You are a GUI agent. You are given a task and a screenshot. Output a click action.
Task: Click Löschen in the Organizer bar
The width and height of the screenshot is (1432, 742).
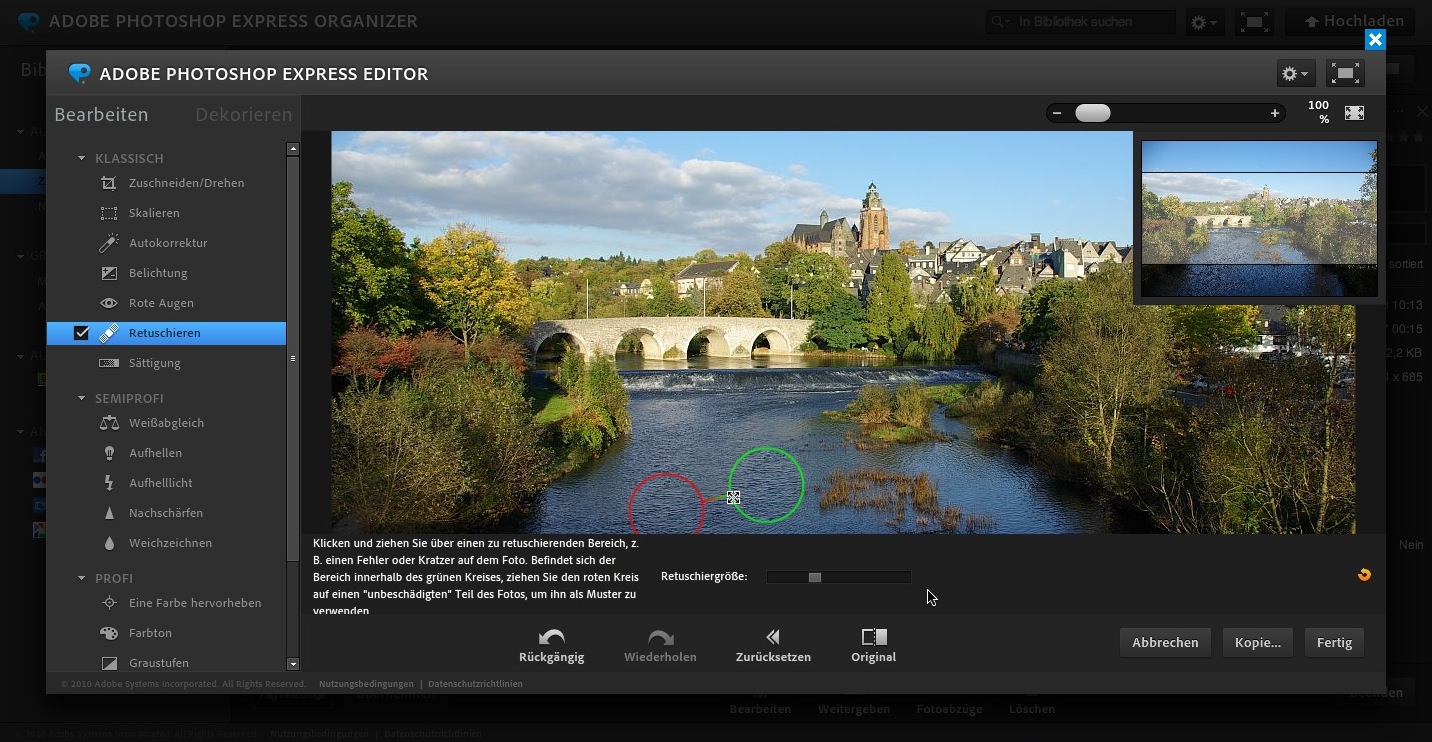pos(1032,709)
